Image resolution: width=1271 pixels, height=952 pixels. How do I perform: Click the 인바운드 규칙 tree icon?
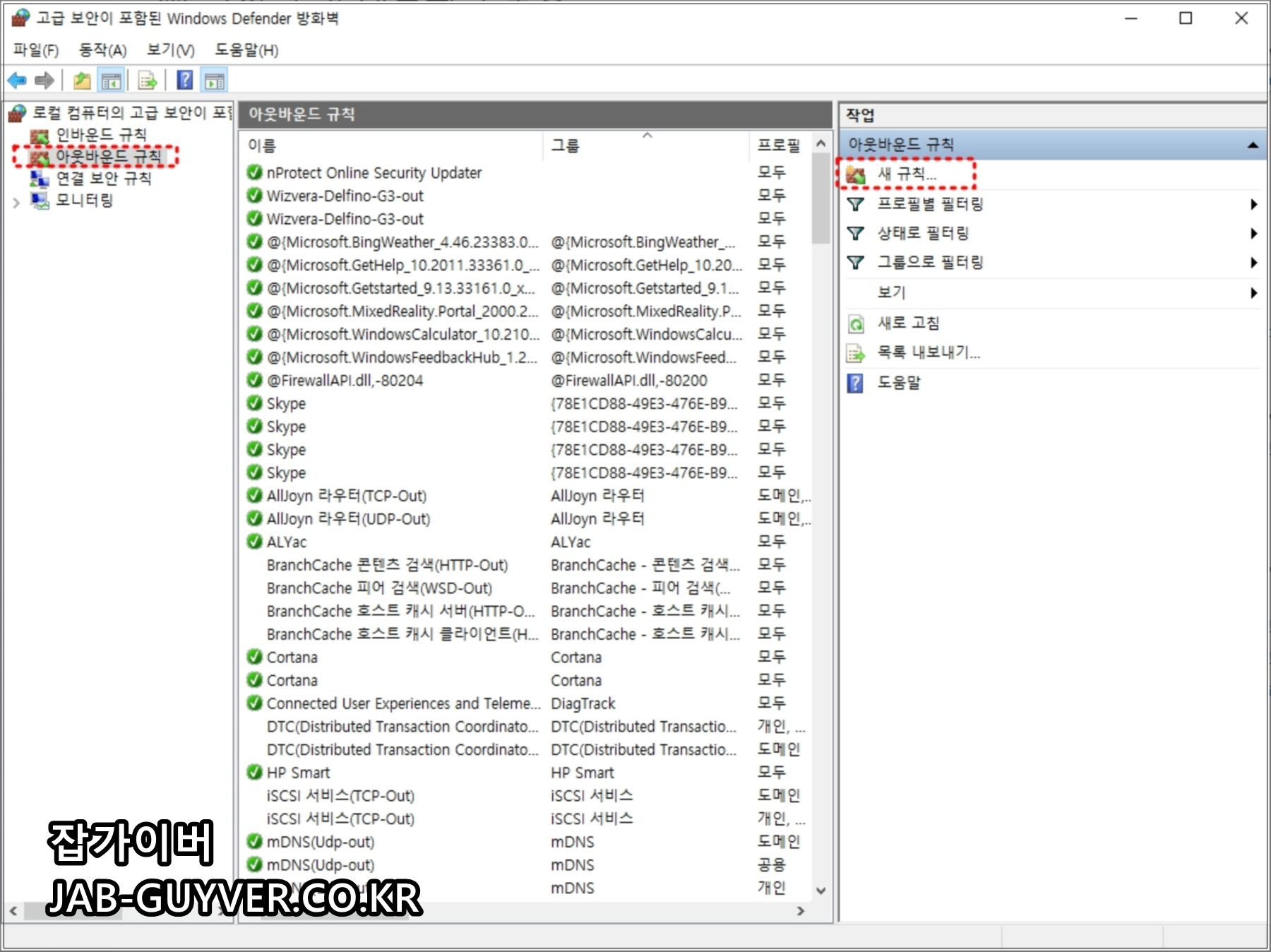point(40,135)
